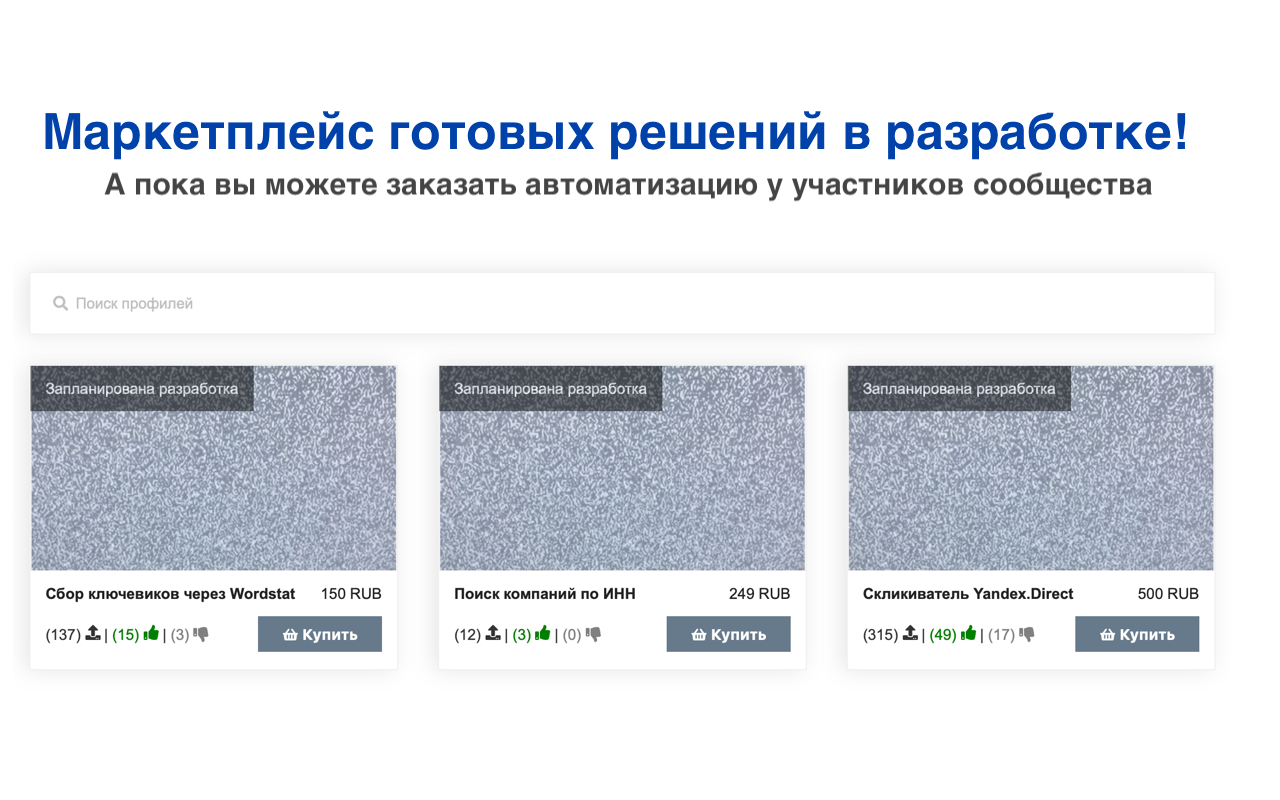
Task: Click thumbs-down icon on Wordstat card
Action: click(x=201, y=634)
